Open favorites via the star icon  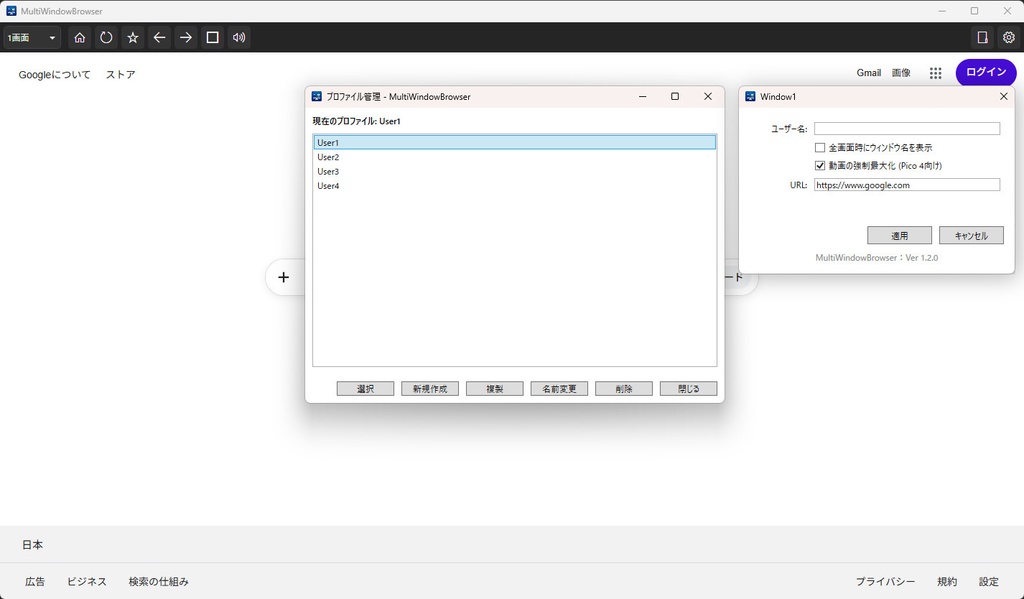pos(132,37)
